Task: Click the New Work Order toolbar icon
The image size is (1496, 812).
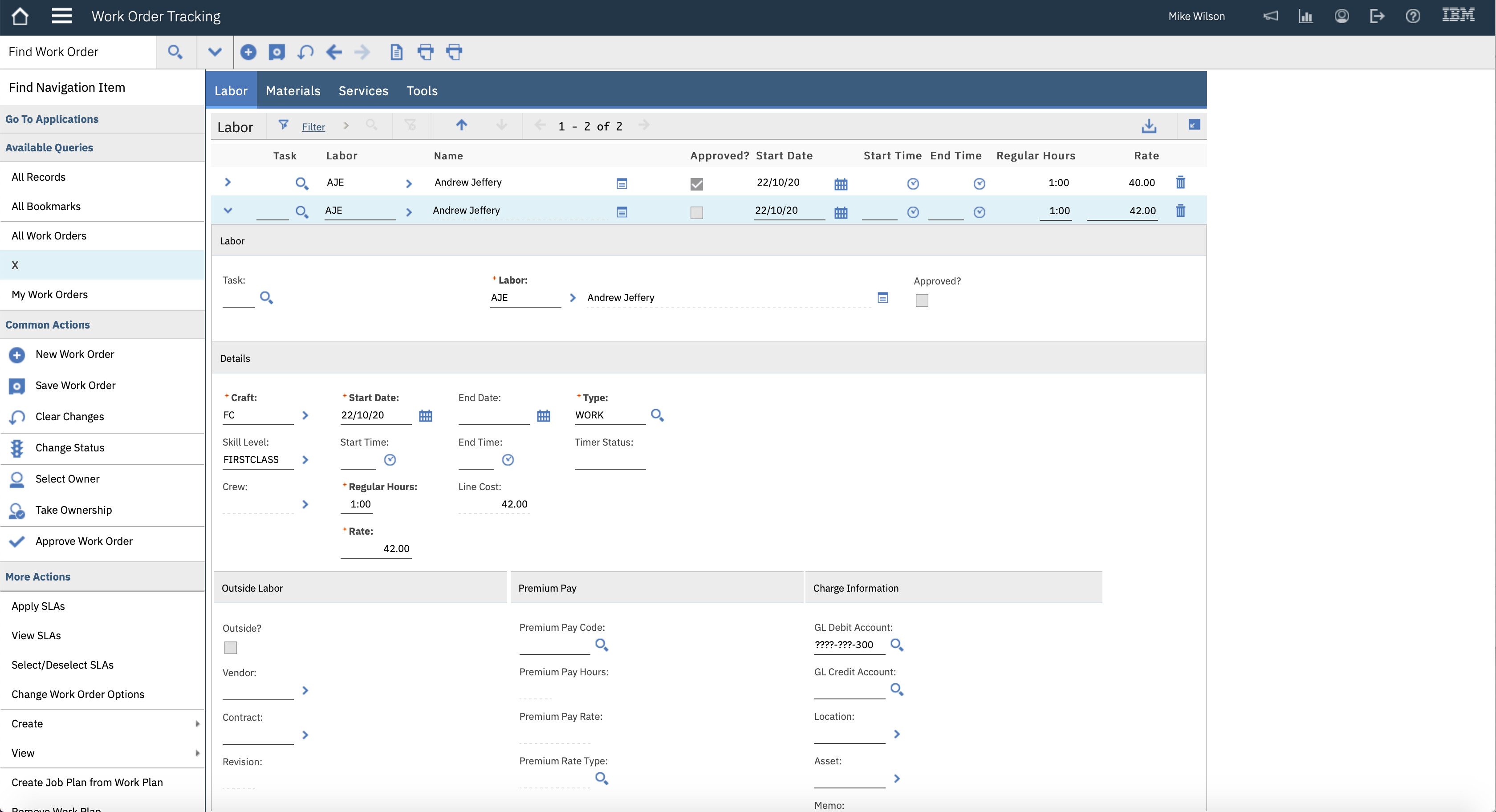Action: tap(248, 52)
